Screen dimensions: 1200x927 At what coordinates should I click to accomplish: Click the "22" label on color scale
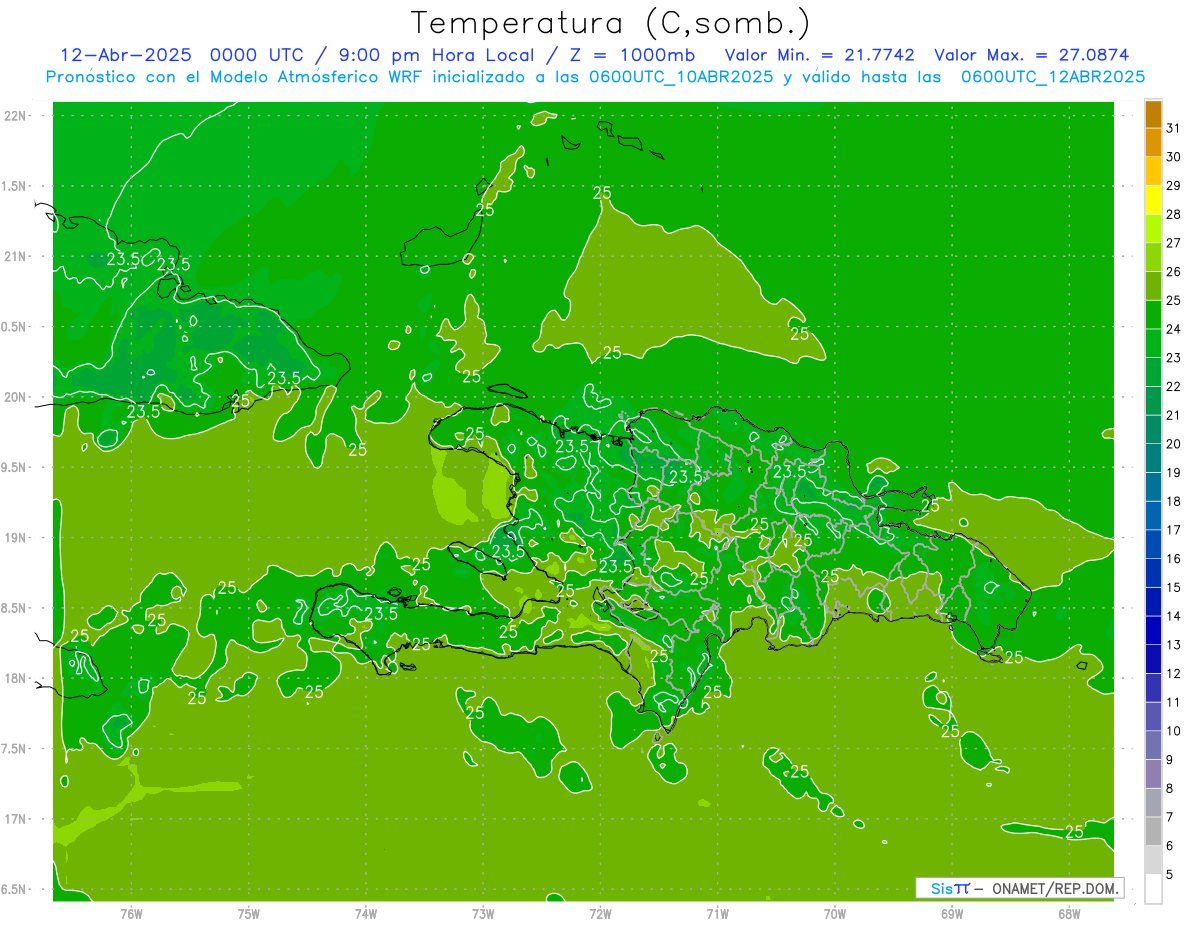point(1174,387)
